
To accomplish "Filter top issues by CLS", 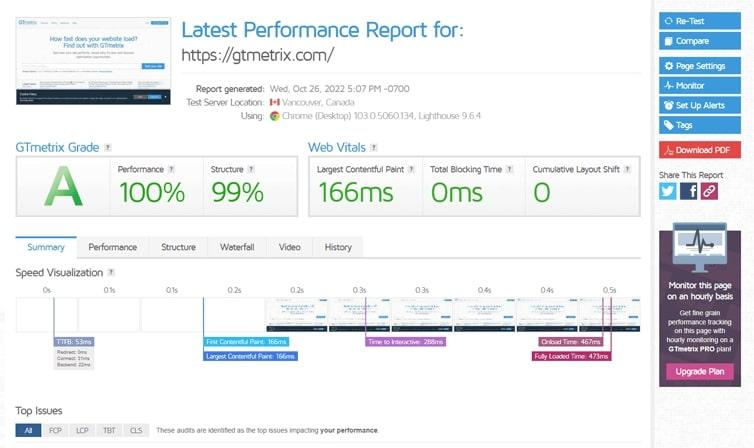I will click(x=136, y=430).
